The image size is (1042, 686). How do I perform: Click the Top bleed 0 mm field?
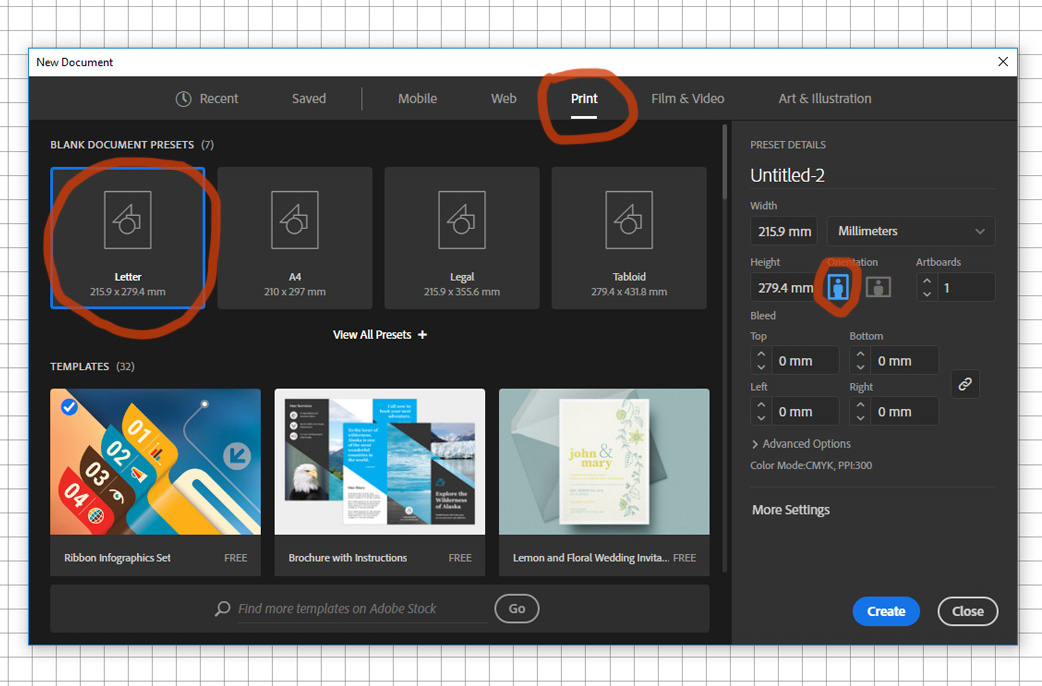(805, 360)
